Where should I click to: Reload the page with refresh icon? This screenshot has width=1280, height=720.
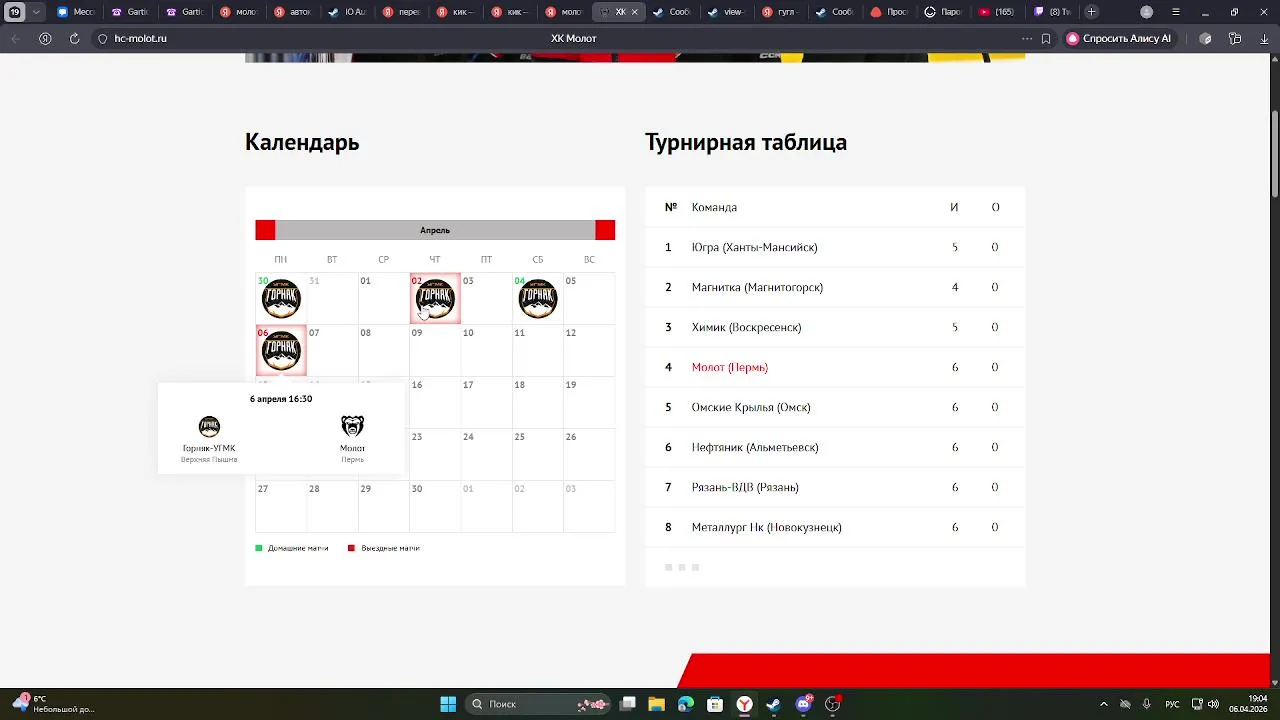74,38
